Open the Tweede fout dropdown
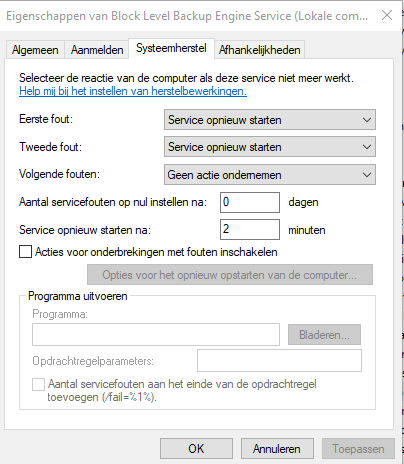 coord(270,147)
